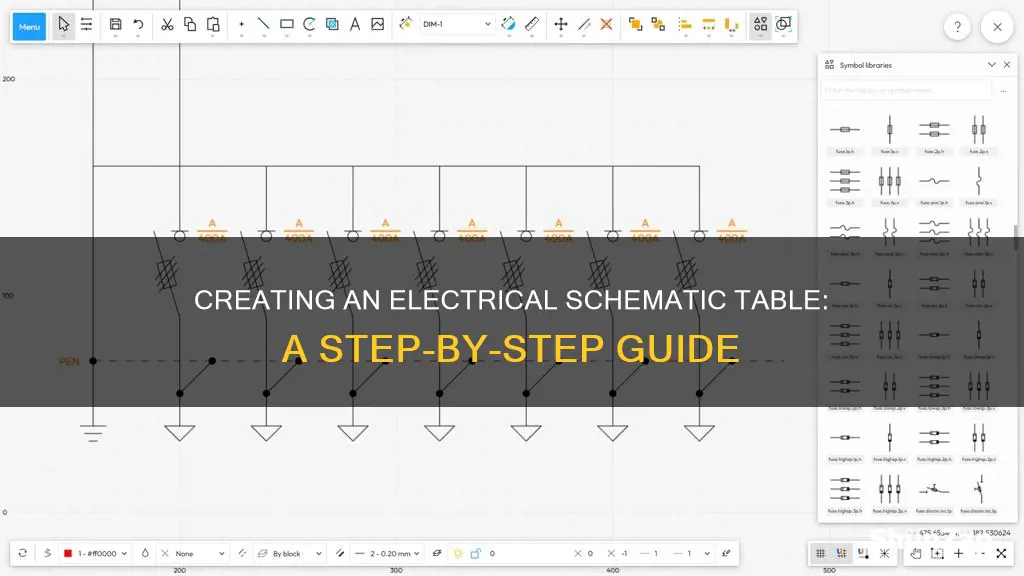Toggle the object snap magnet button
The height and width of the screenshot is (576, 1024).
(x=863, y=553)
